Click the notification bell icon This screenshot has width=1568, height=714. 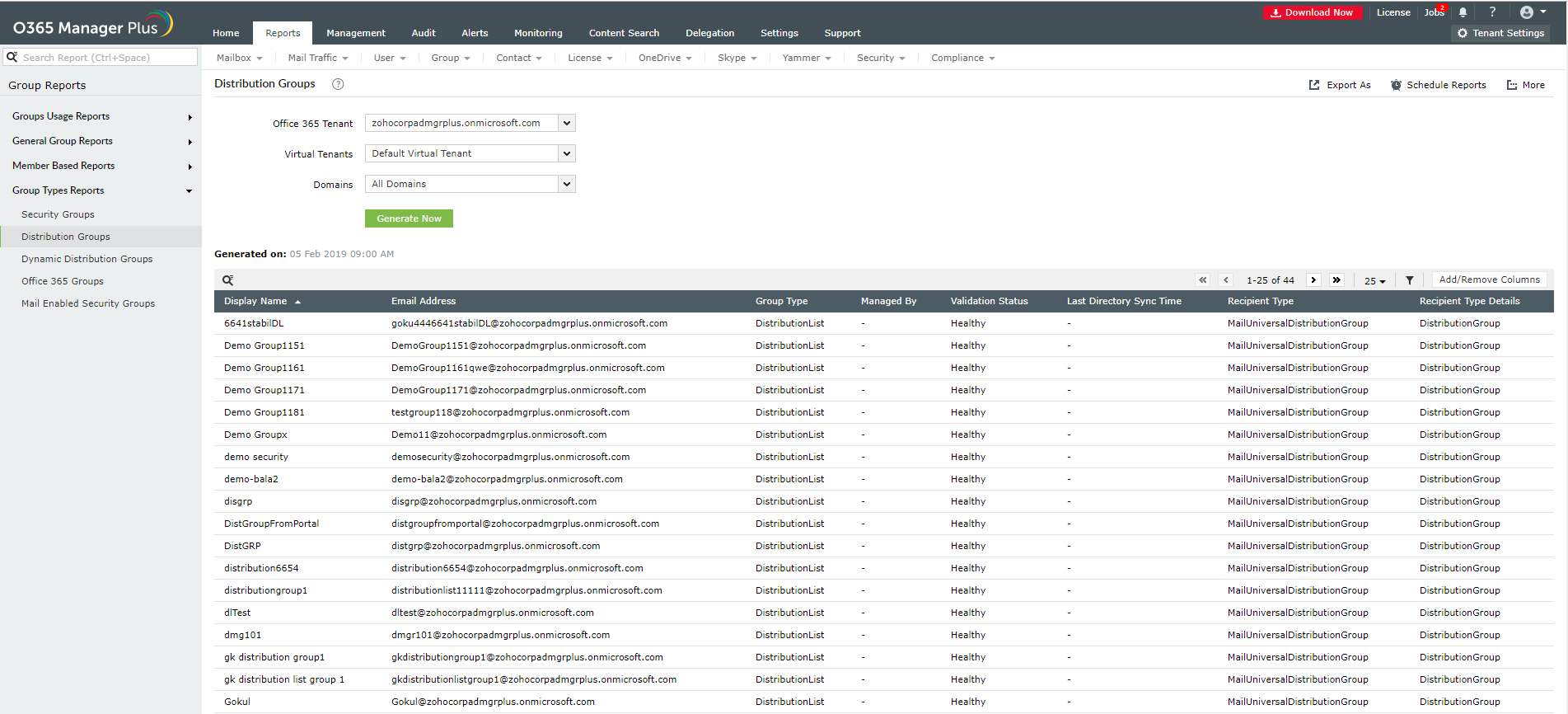(x=1463, y=12)
